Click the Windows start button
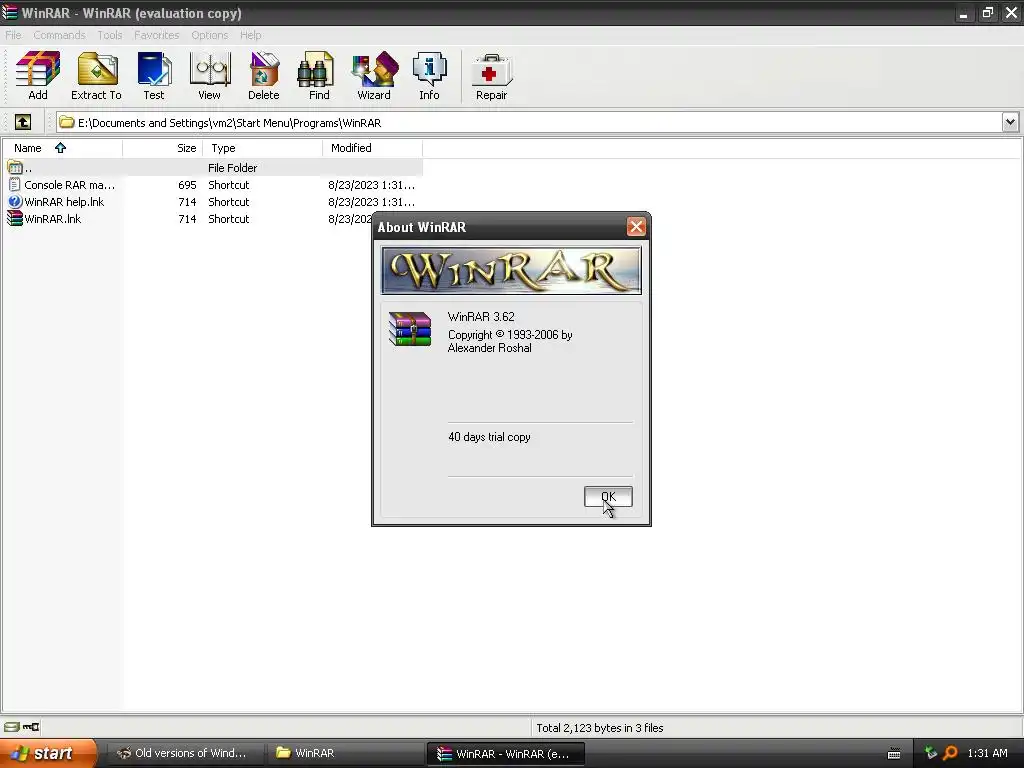 coord(48,753)
